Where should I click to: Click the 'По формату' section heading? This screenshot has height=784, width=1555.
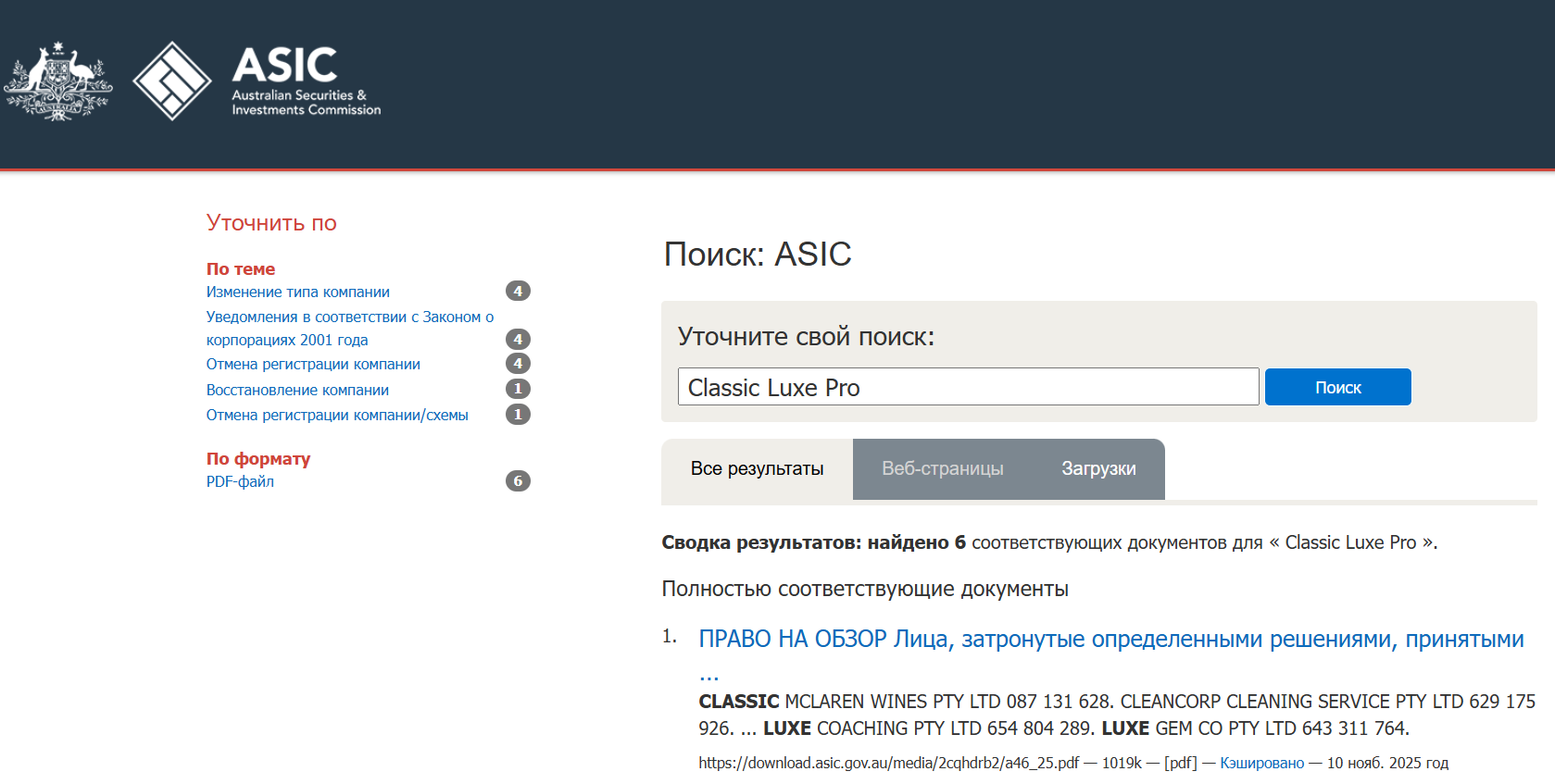(258, 459)
